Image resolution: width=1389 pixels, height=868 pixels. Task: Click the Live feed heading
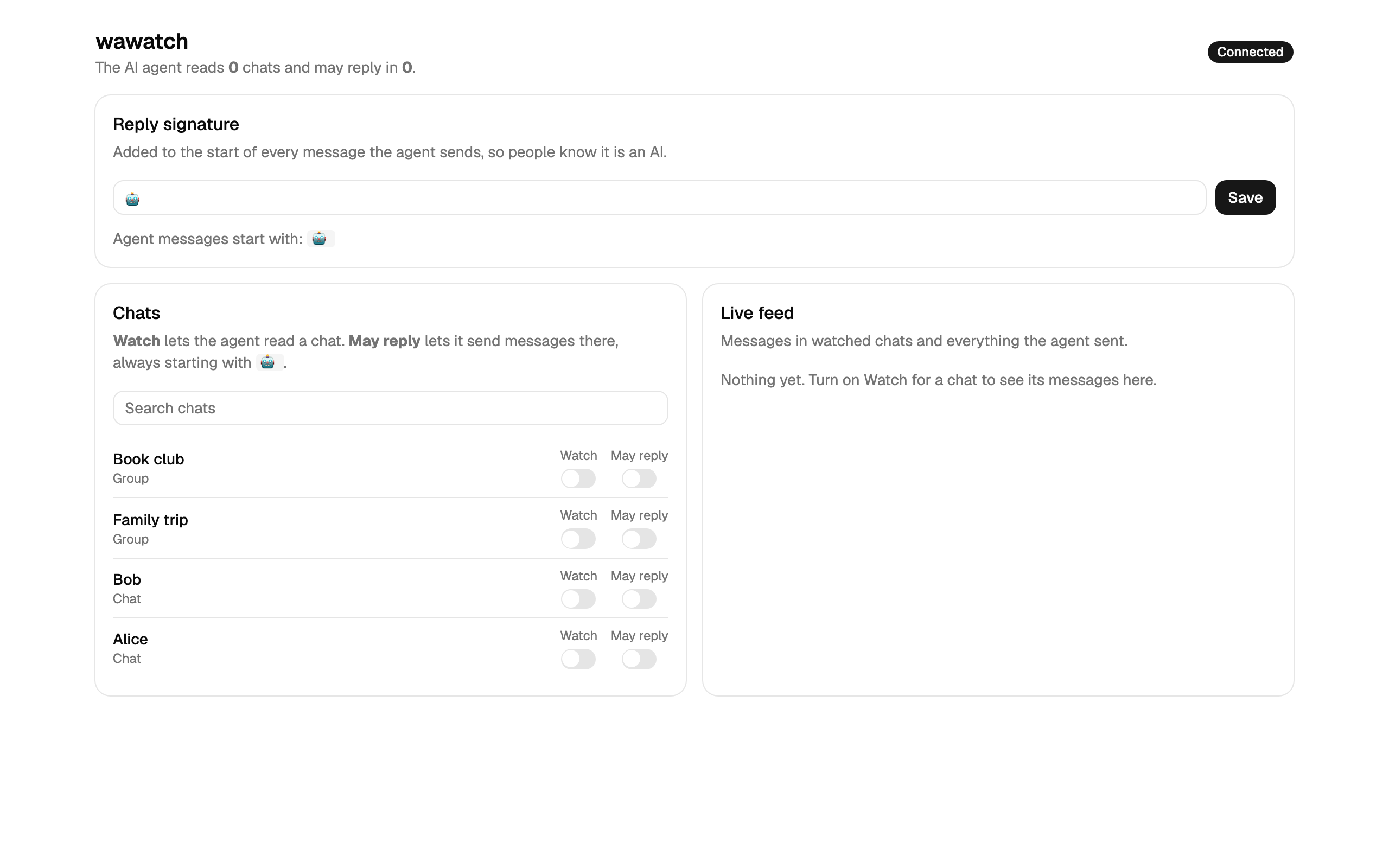point(757,313)
